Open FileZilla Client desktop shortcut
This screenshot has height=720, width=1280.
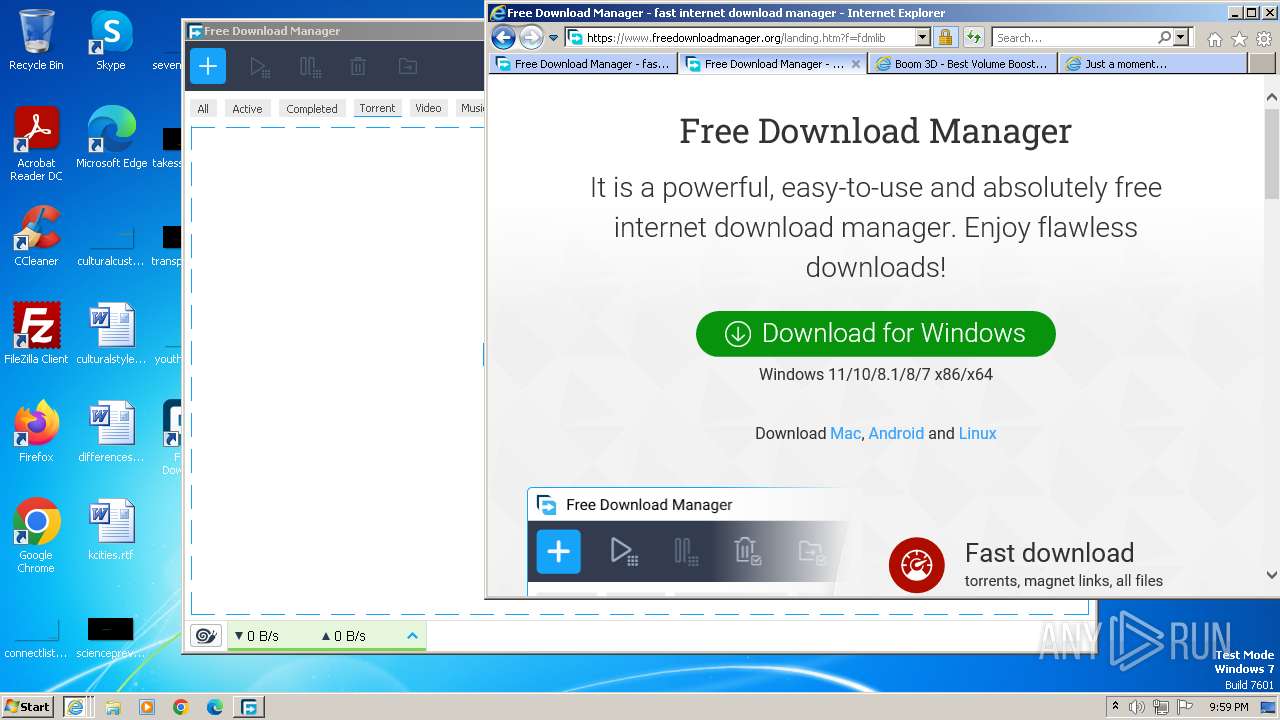click(36, 334)
